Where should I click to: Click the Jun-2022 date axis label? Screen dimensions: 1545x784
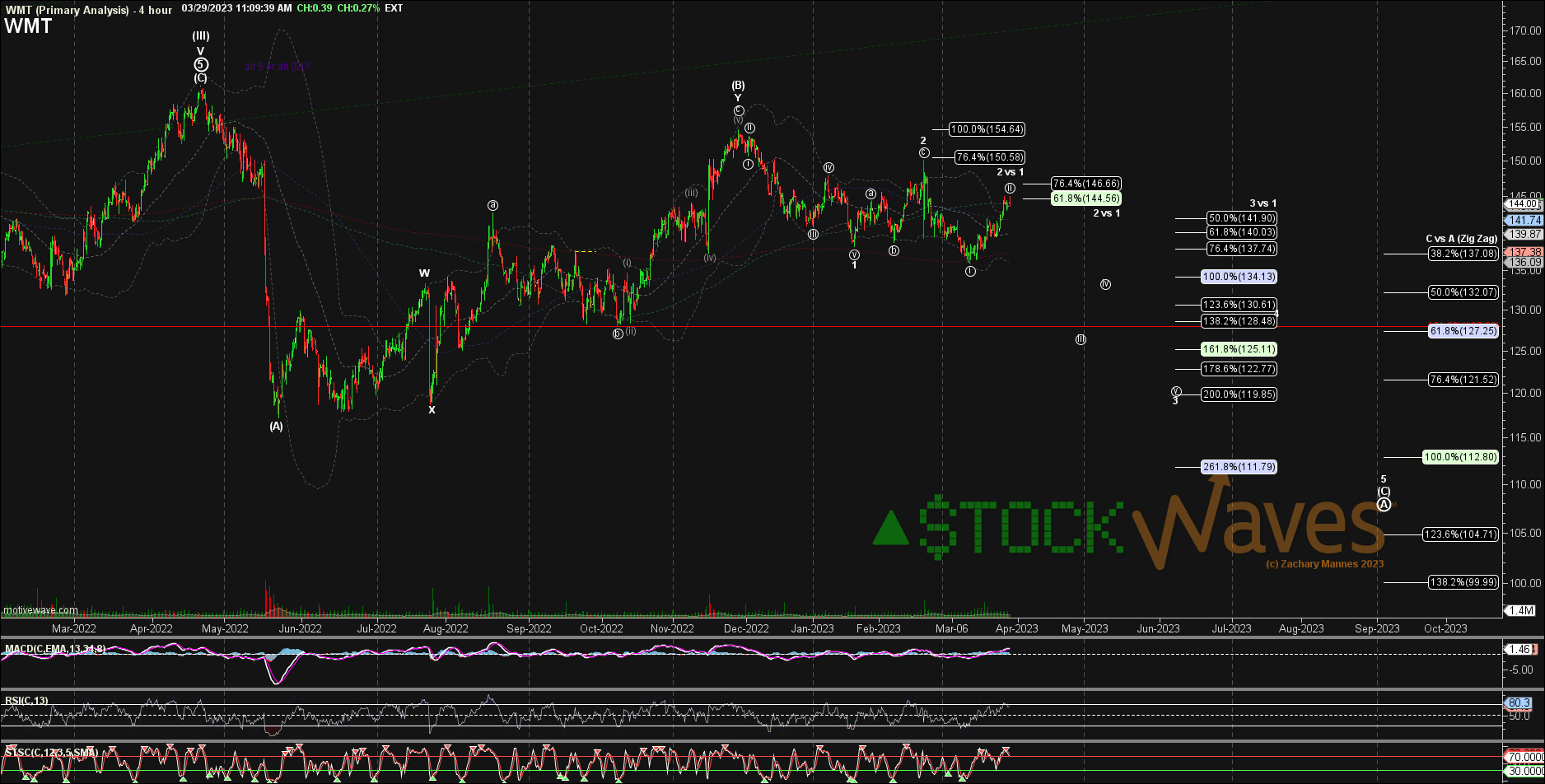point(300,628)
